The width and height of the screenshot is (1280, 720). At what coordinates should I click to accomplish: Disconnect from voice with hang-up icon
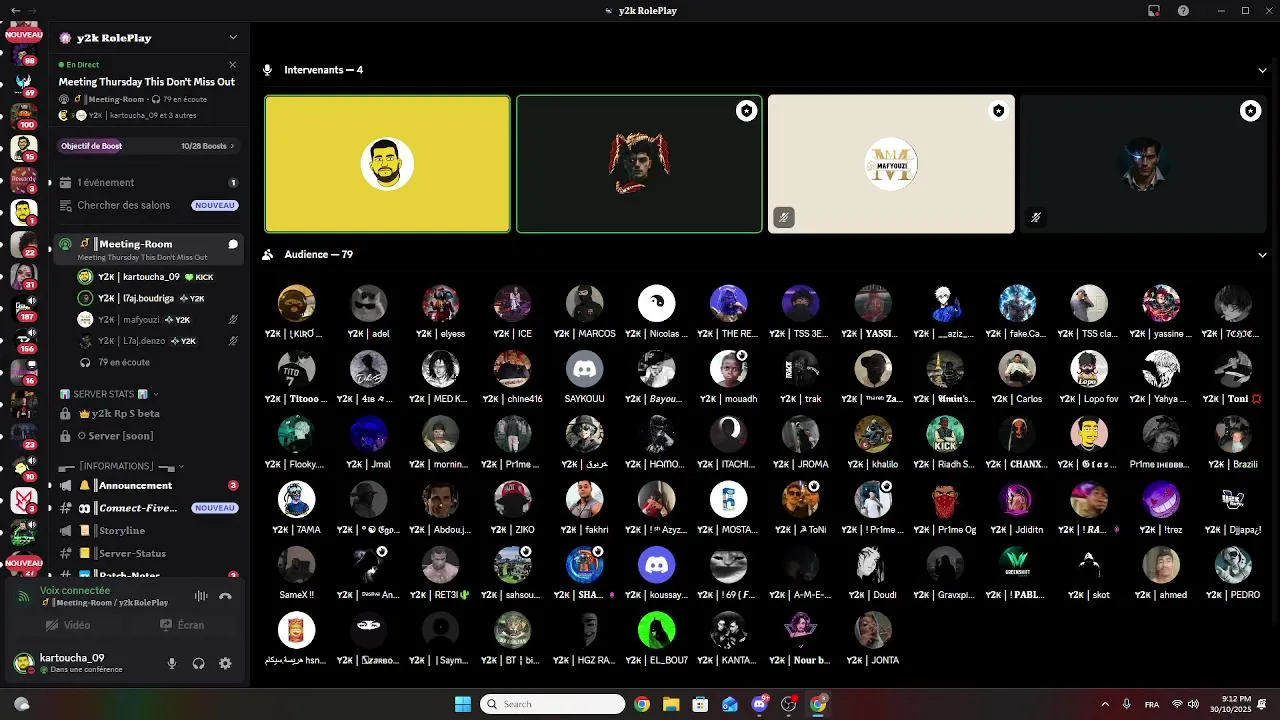pyautogui.click(x=226, y=596)
